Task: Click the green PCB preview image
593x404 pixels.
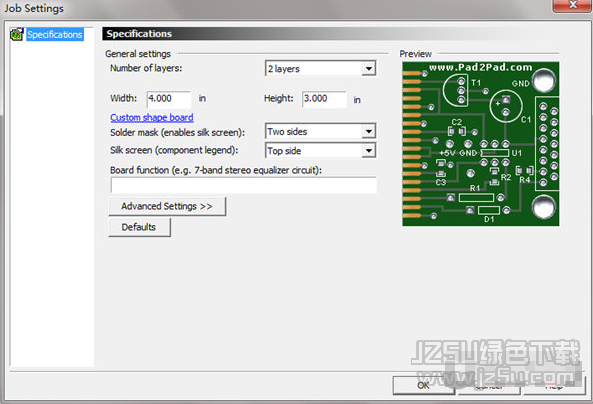Action: (x=481, y=144)
